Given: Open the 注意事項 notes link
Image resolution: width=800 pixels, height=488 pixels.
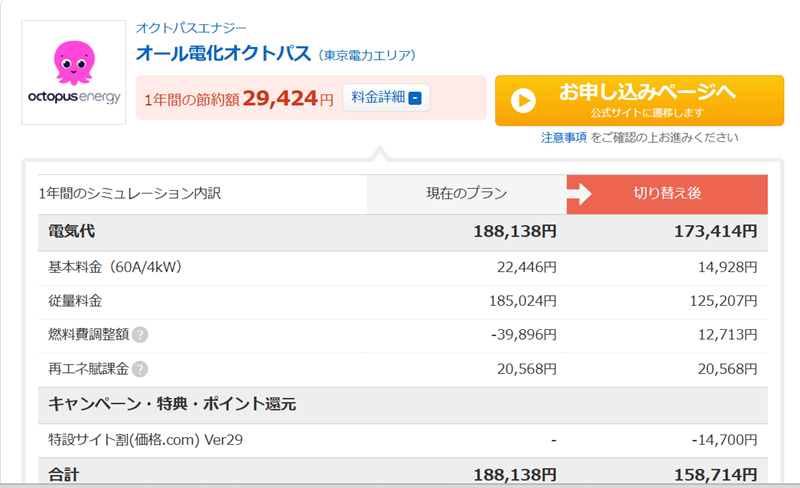Looking at the screenshot, I should pyautogui.click(x=564, y=137).
